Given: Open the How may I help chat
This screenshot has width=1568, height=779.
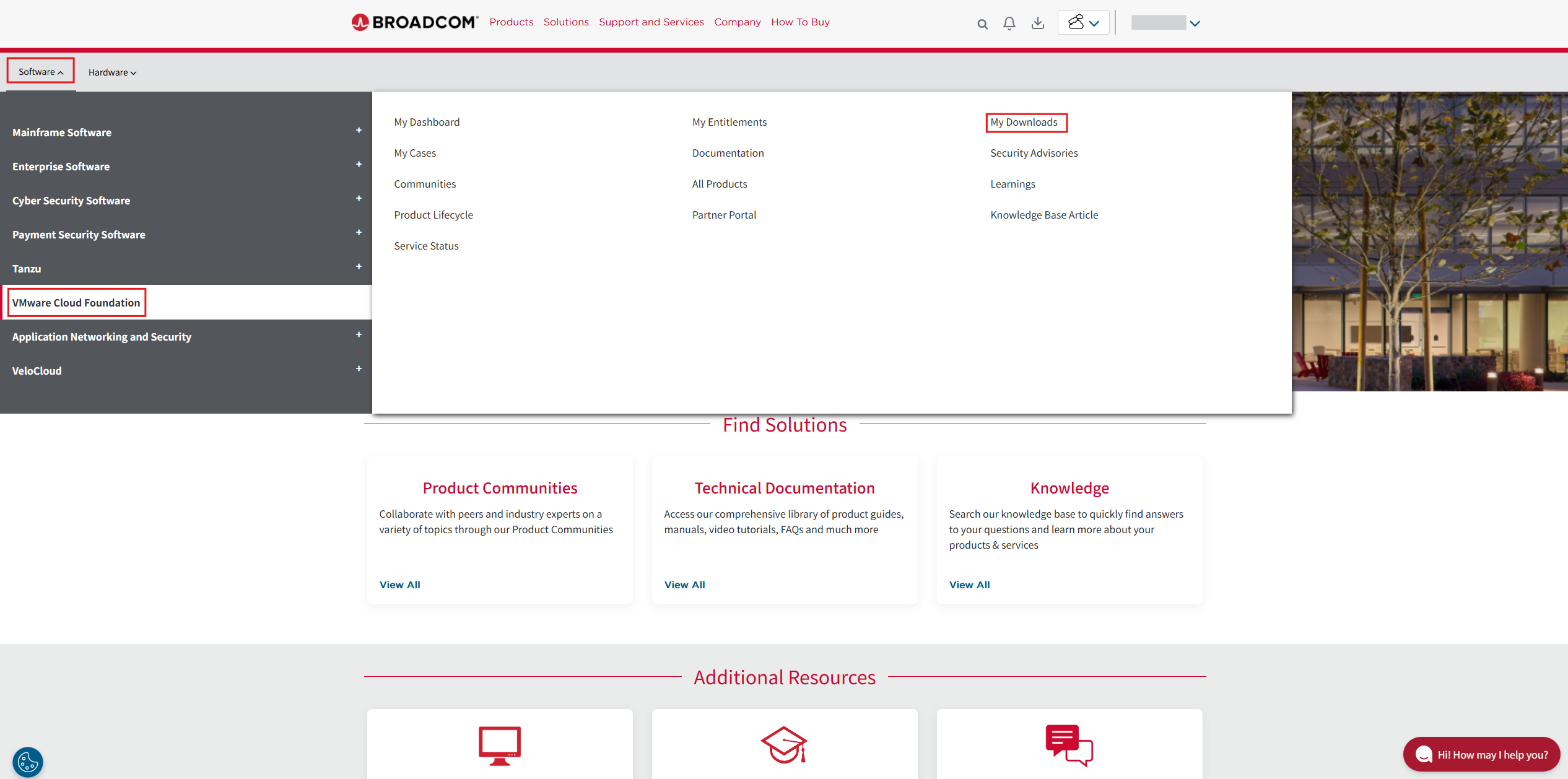Looking at the screenshot, I should tap(1481, 754).
